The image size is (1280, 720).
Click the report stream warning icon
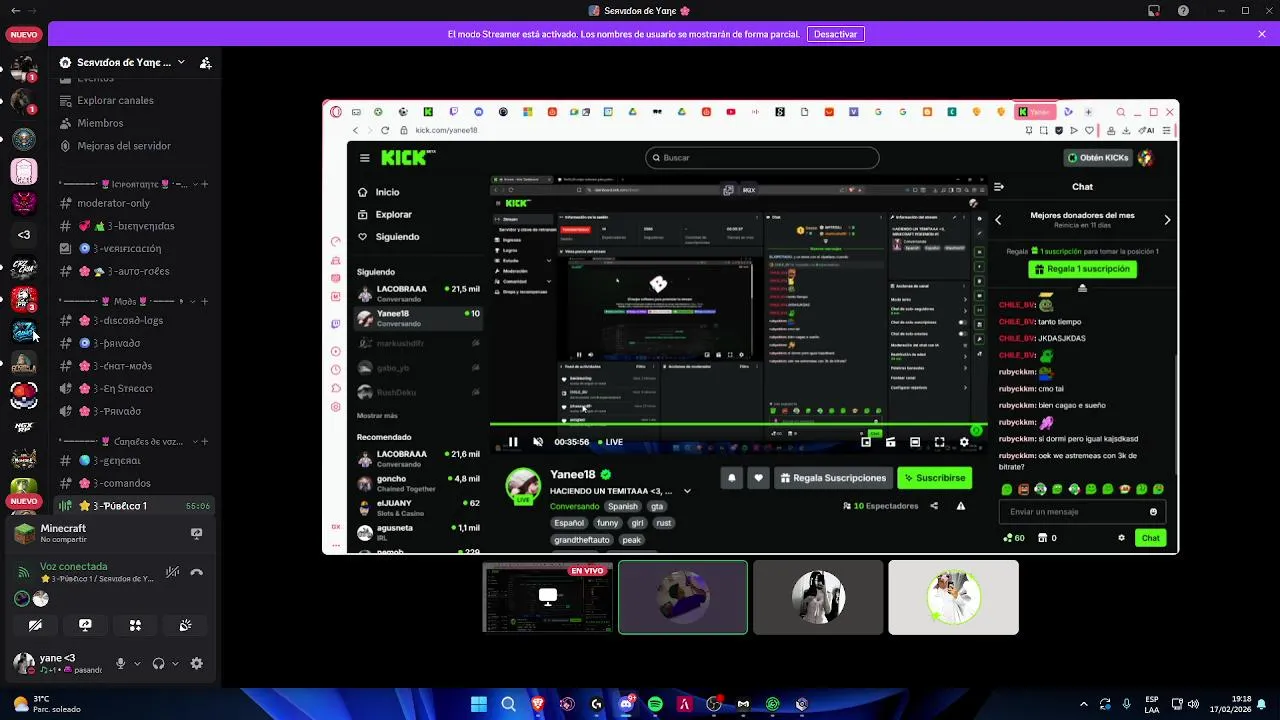pos(961,506)
